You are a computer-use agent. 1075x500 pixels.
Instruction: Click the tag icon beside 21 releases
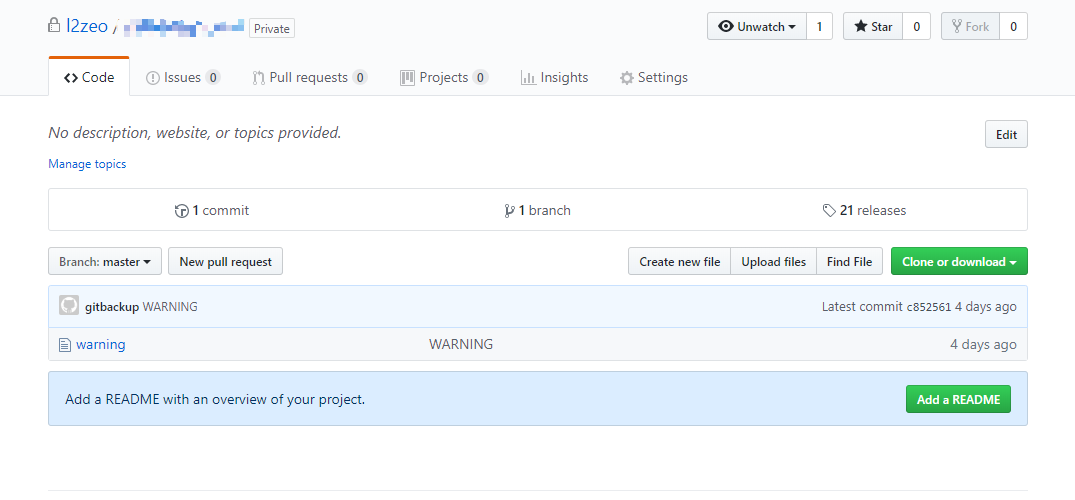click(829, 211)
